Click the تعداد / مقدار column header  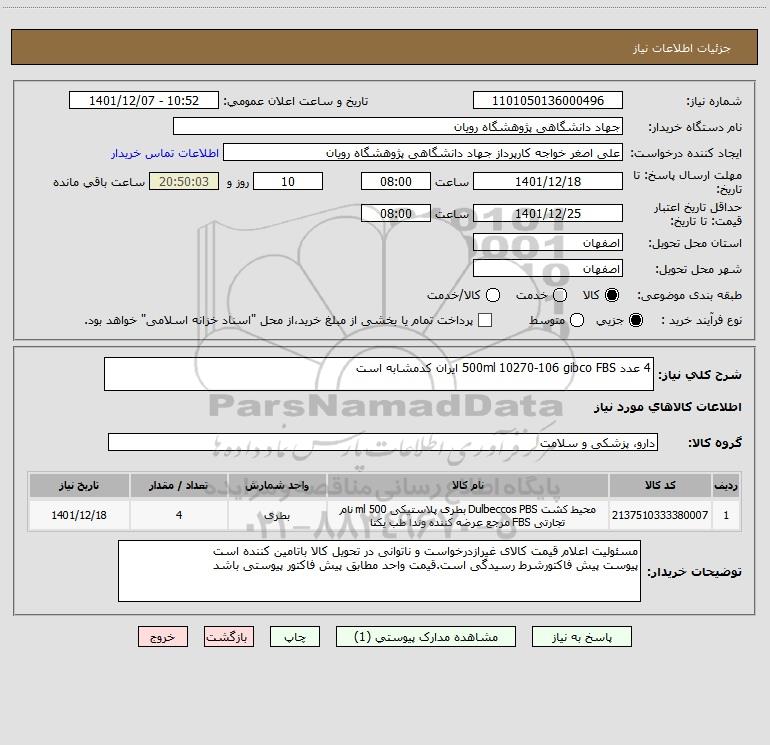[179, 485]
